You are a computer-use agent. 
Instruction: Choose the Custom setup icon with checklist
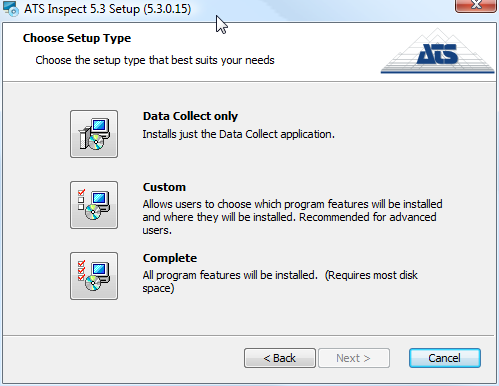click(94, 205)
